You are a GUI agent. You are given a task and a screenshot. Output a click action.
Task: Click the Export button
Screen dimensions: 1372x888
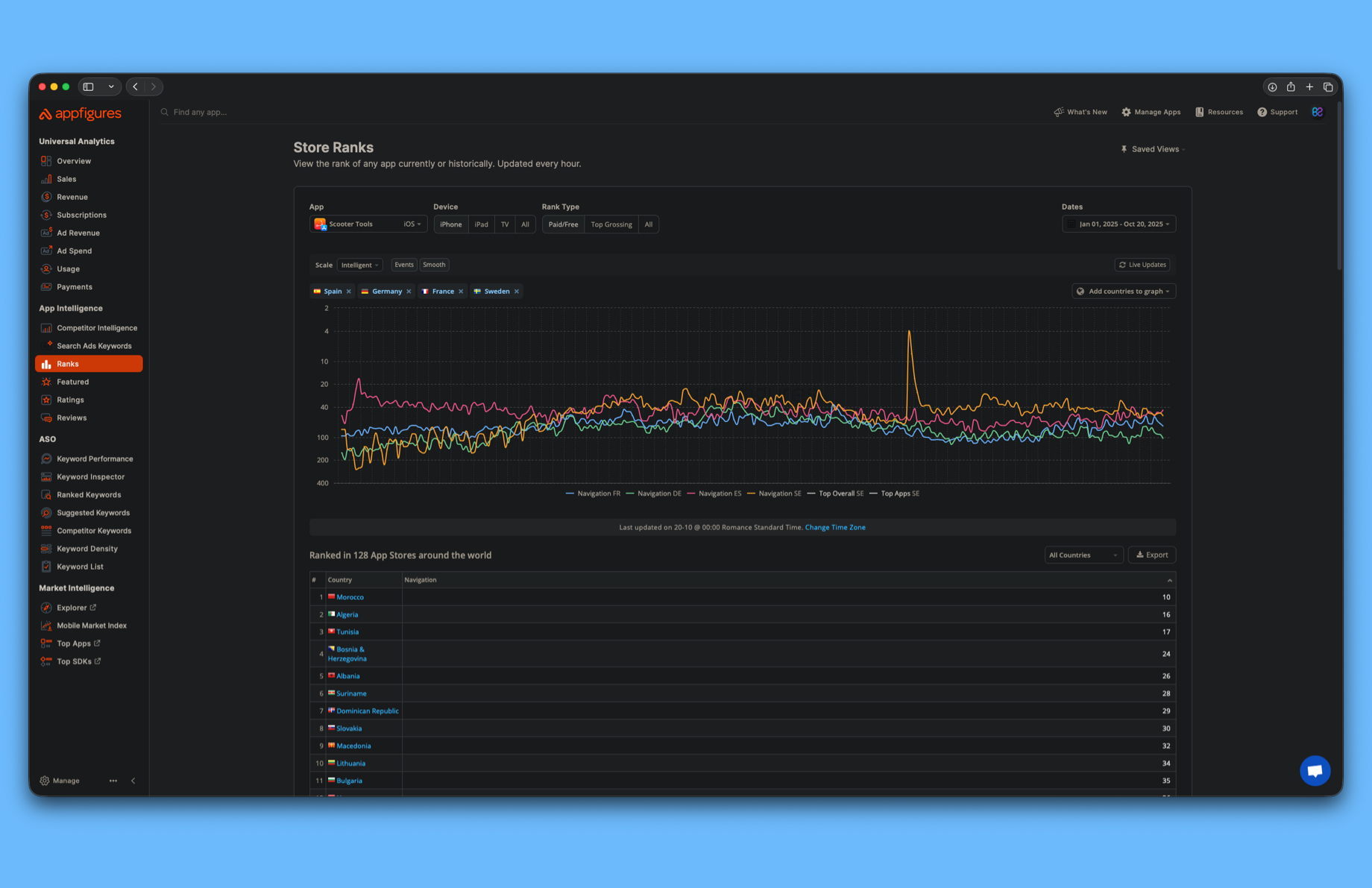click(x=1151, y=555)
